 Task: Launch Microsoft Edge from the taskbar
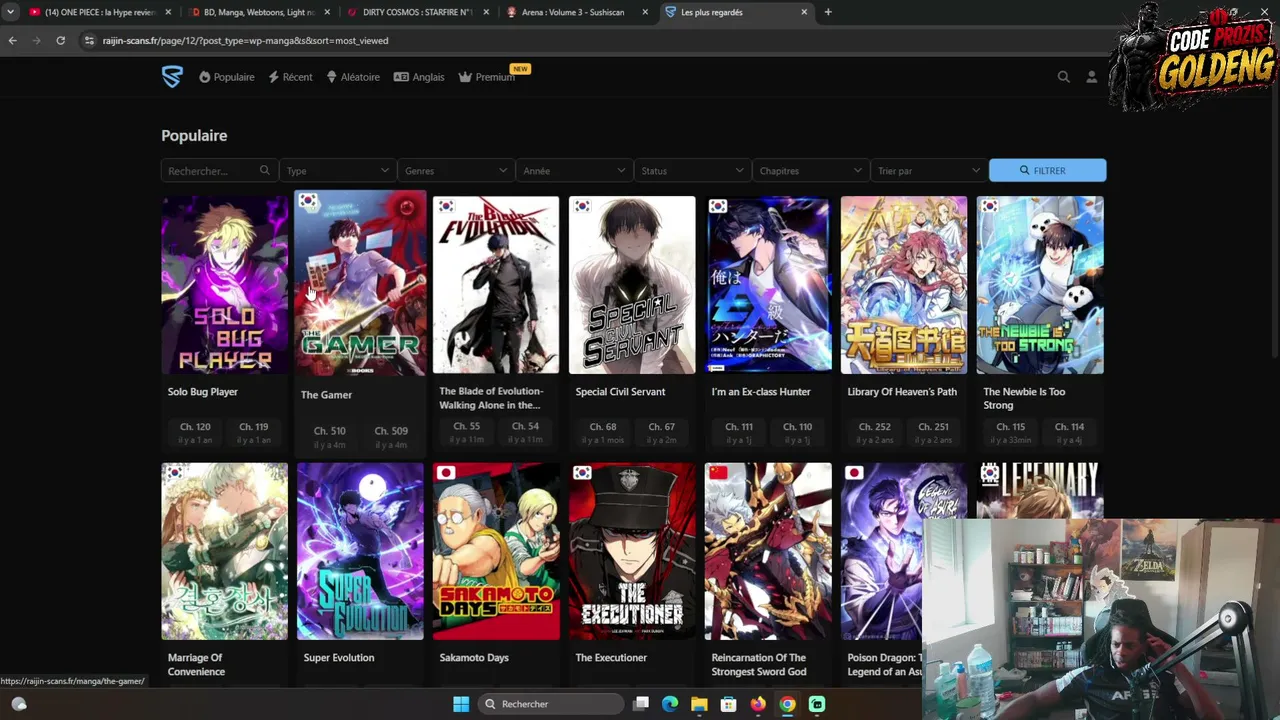click(x=670, y=704)
